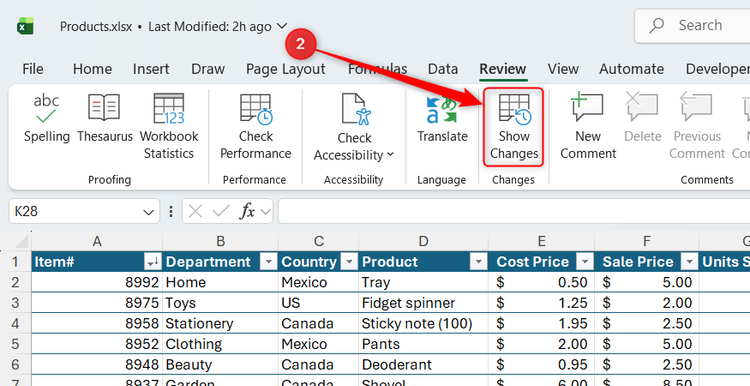
Task: Click item number 8952 cell
Action: pyautogui.click(x=97, y=344)
